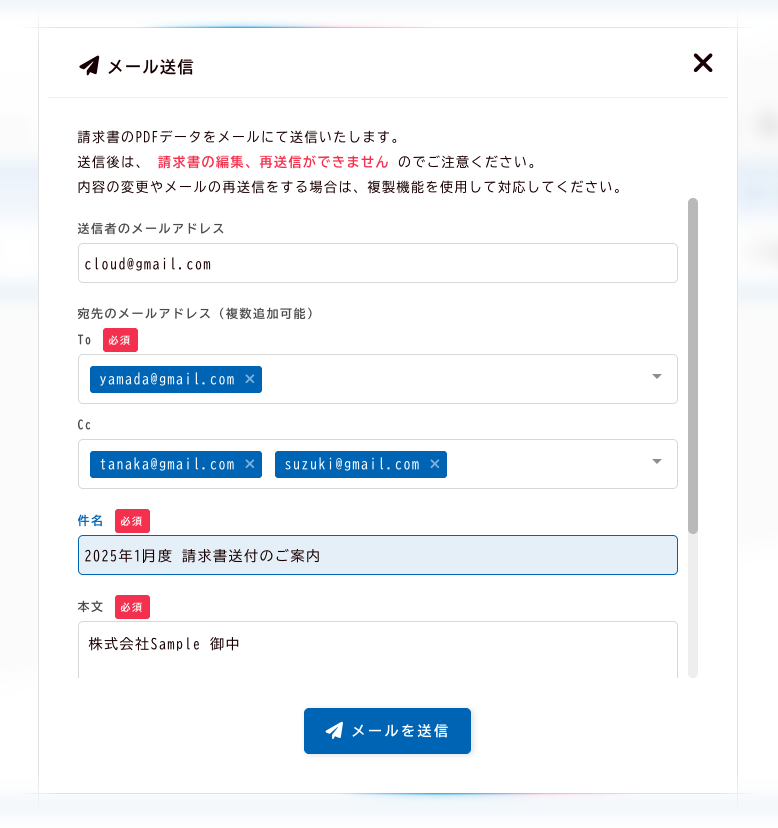This screenshot has height=828, width=778.
Task: Click the 必須 badge next to To
Action: tap(120, 340)
